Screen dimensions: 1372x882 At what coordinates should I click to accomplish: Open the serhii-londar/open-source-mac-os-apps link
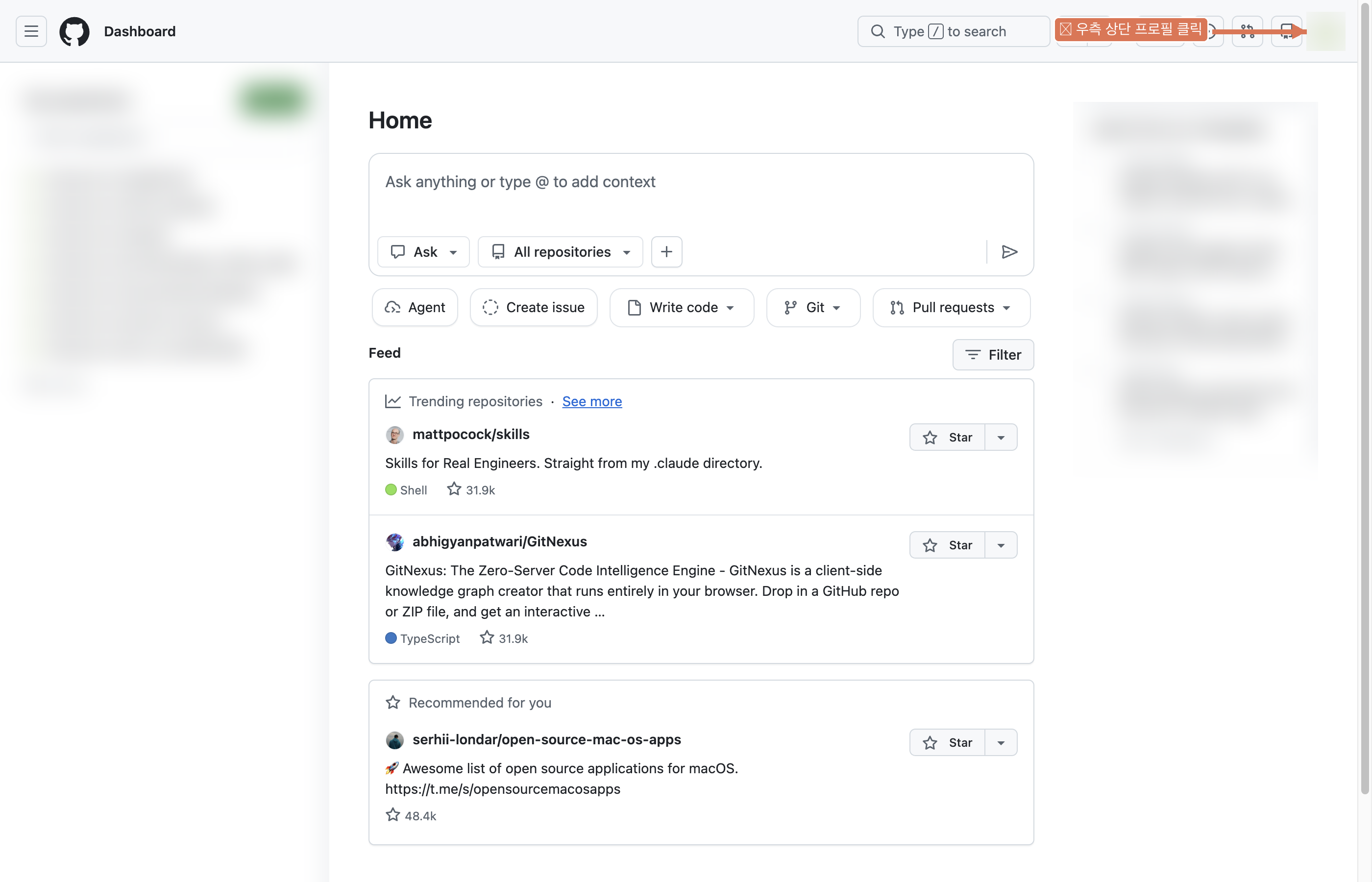[x=547, y=740]
